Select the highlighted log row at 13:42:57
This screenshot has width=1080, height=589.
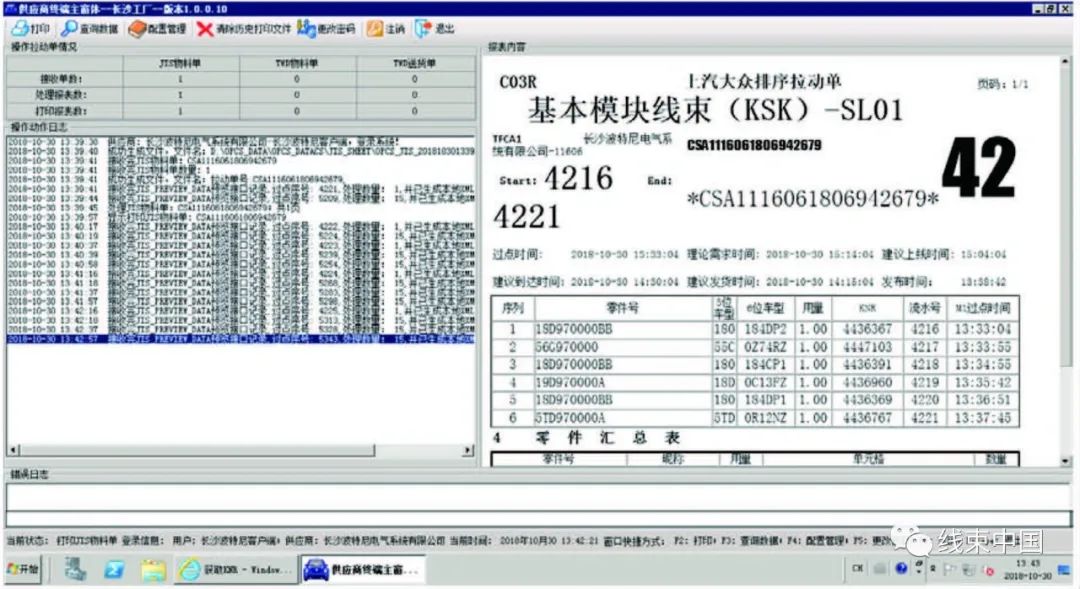241,339
